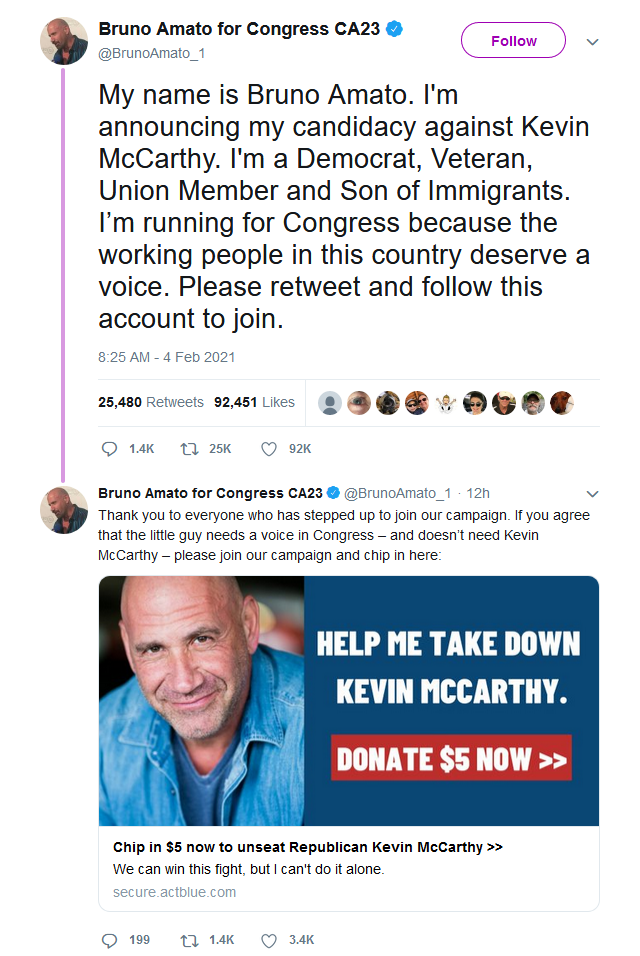Retweet the second tweet showing 1.4K

[190, 940]
